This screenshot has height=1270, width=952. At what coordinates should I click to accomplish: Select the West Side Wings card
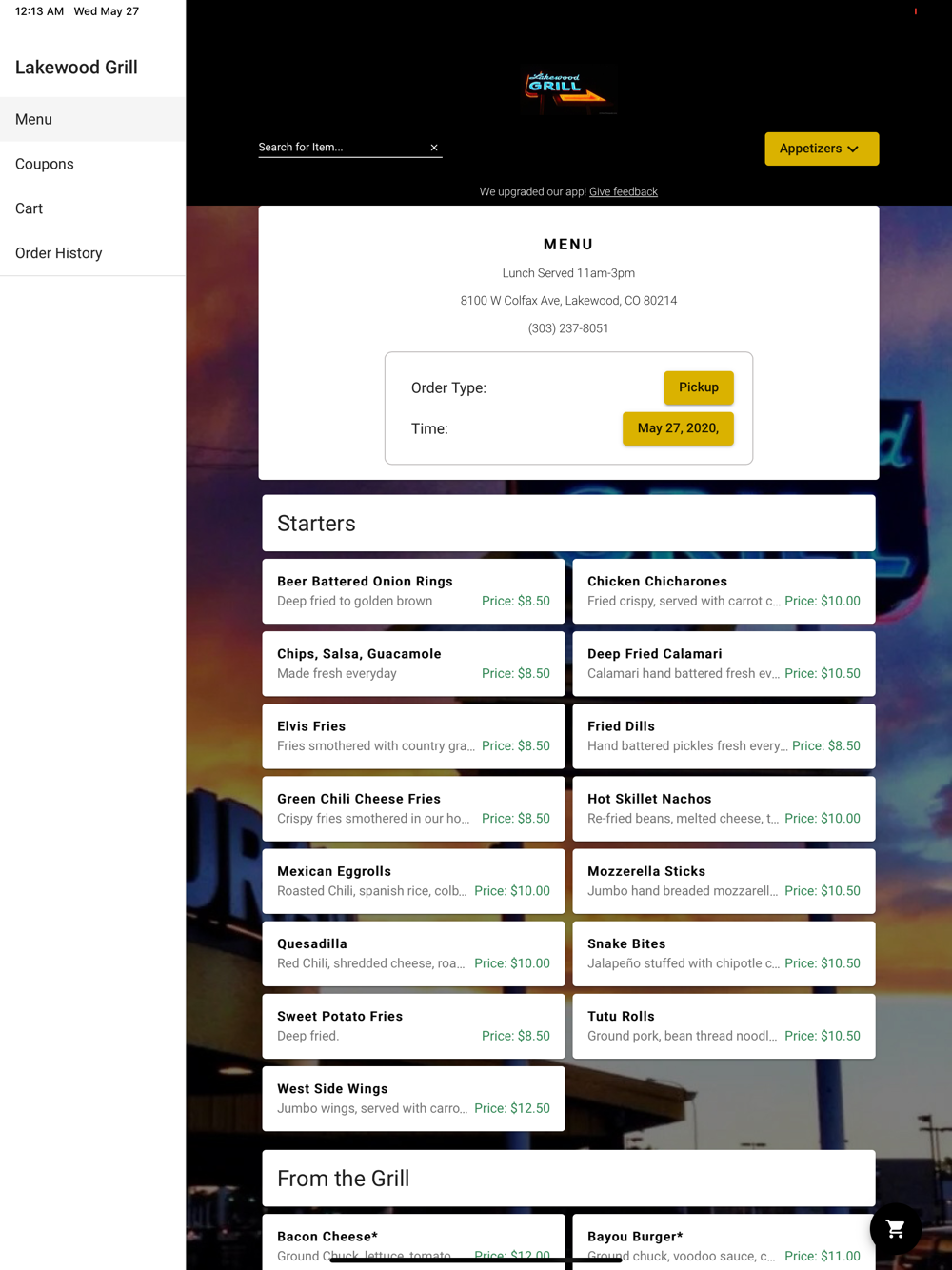click(x=413, y=1099)
